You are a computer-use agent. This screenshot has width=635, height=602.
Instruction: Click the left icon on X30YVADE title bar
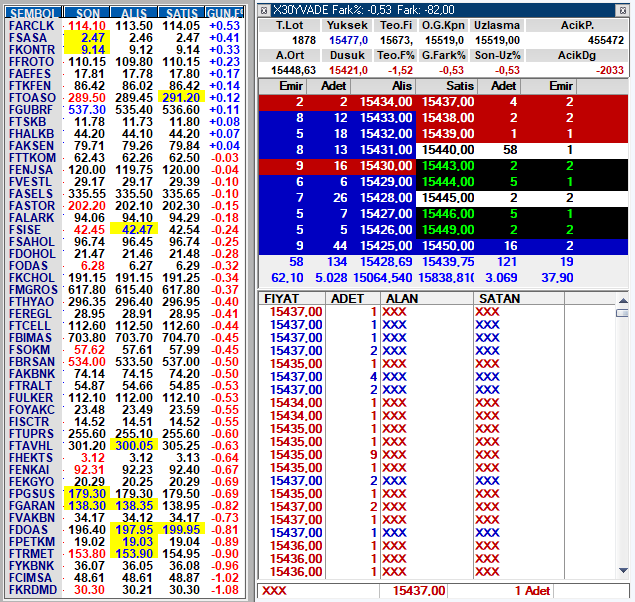[264, 11]
